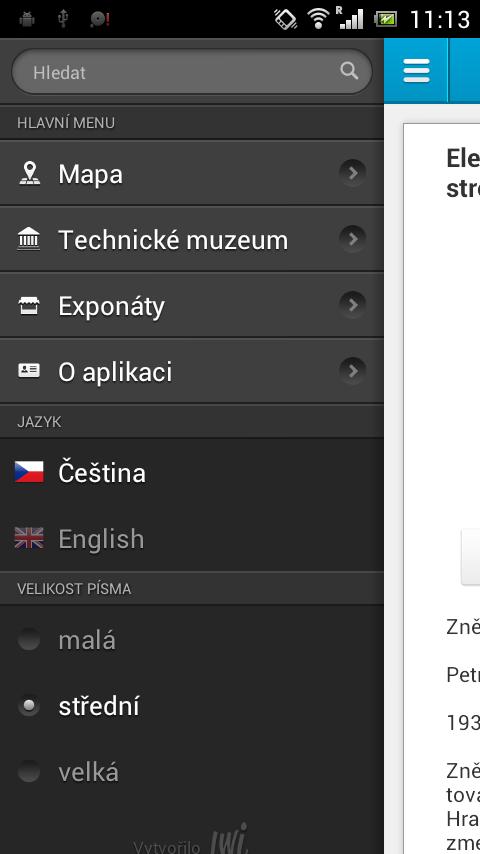480x854 pixels.
Task: Select the střední font size radio
Action: pyautogui.click(x=28, y=706)
